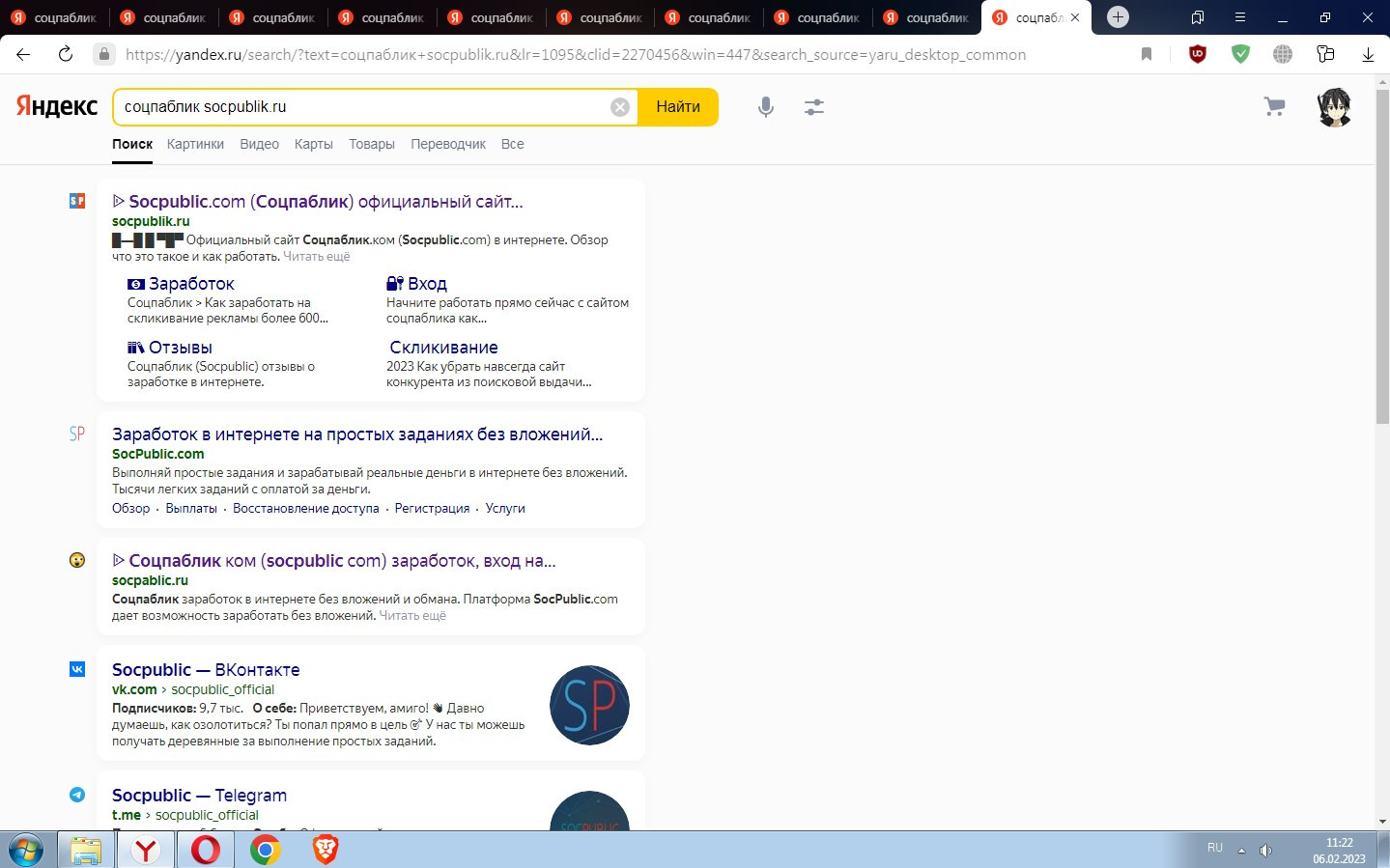Open a new tab with plus button
1390x868 pixels.
pos(1118,17)
